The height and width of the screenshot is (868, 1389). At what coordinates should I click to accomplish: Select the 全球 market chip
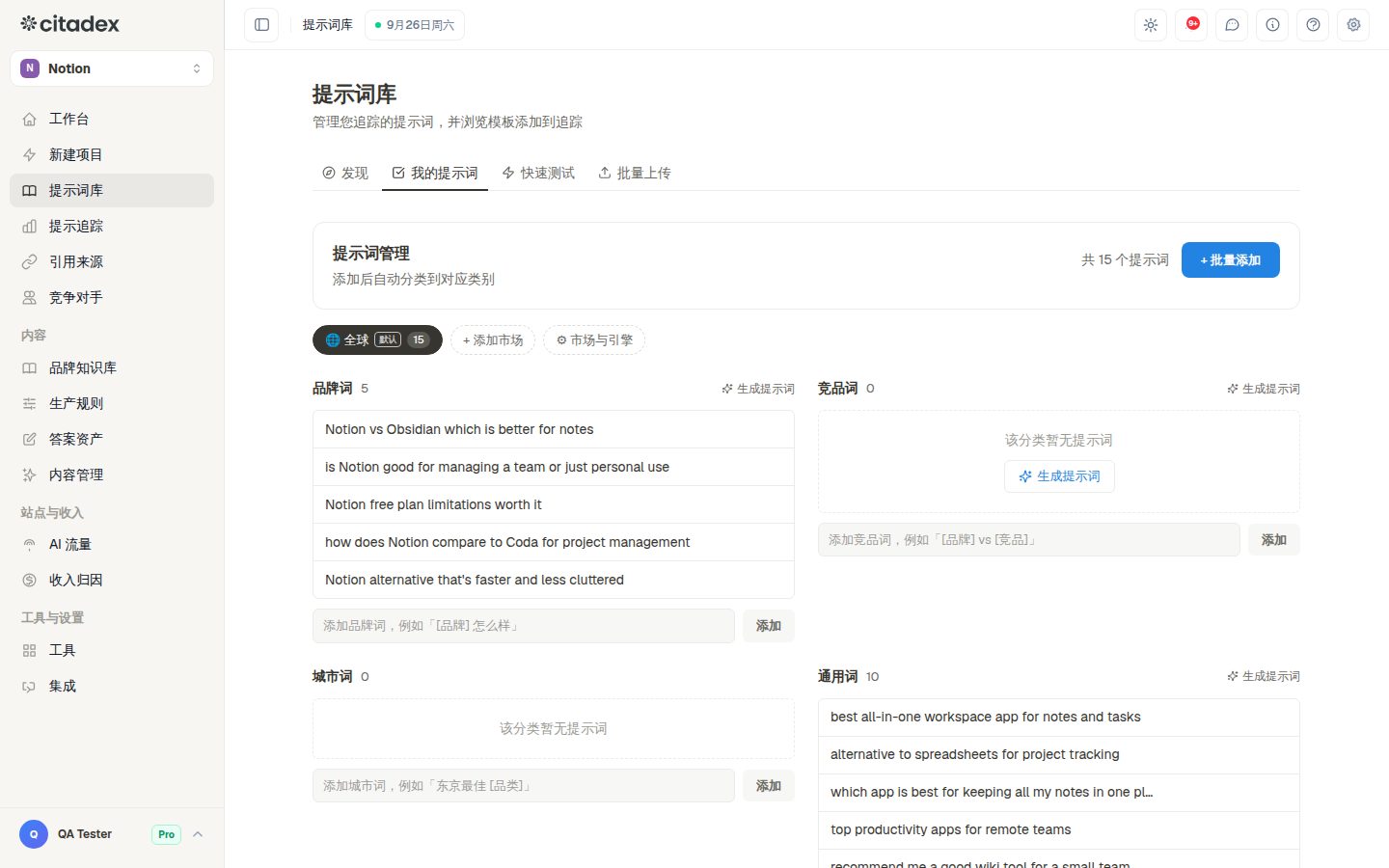377,339
